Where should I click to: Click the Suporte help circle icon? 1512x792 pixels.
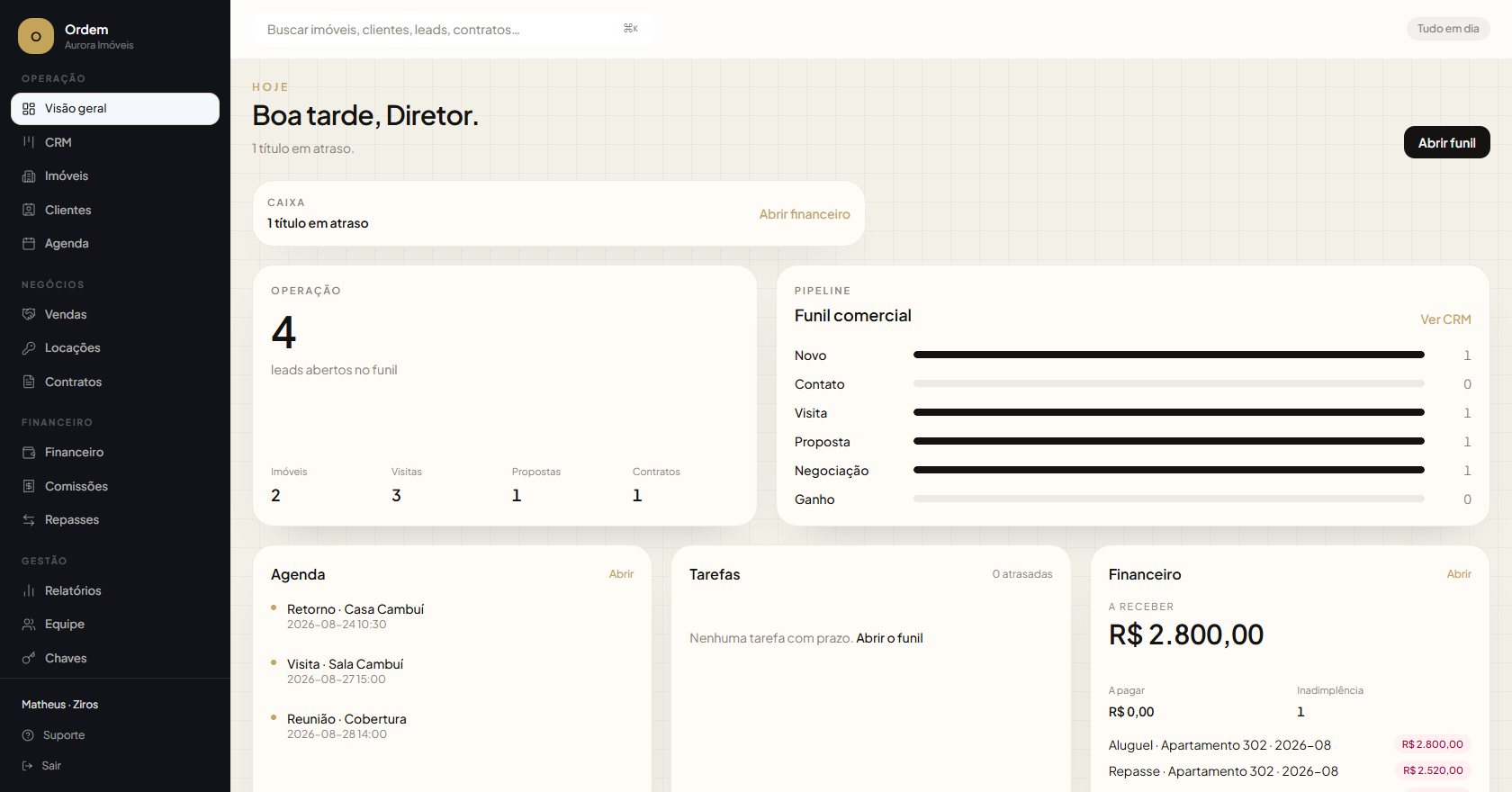[28, 735]
